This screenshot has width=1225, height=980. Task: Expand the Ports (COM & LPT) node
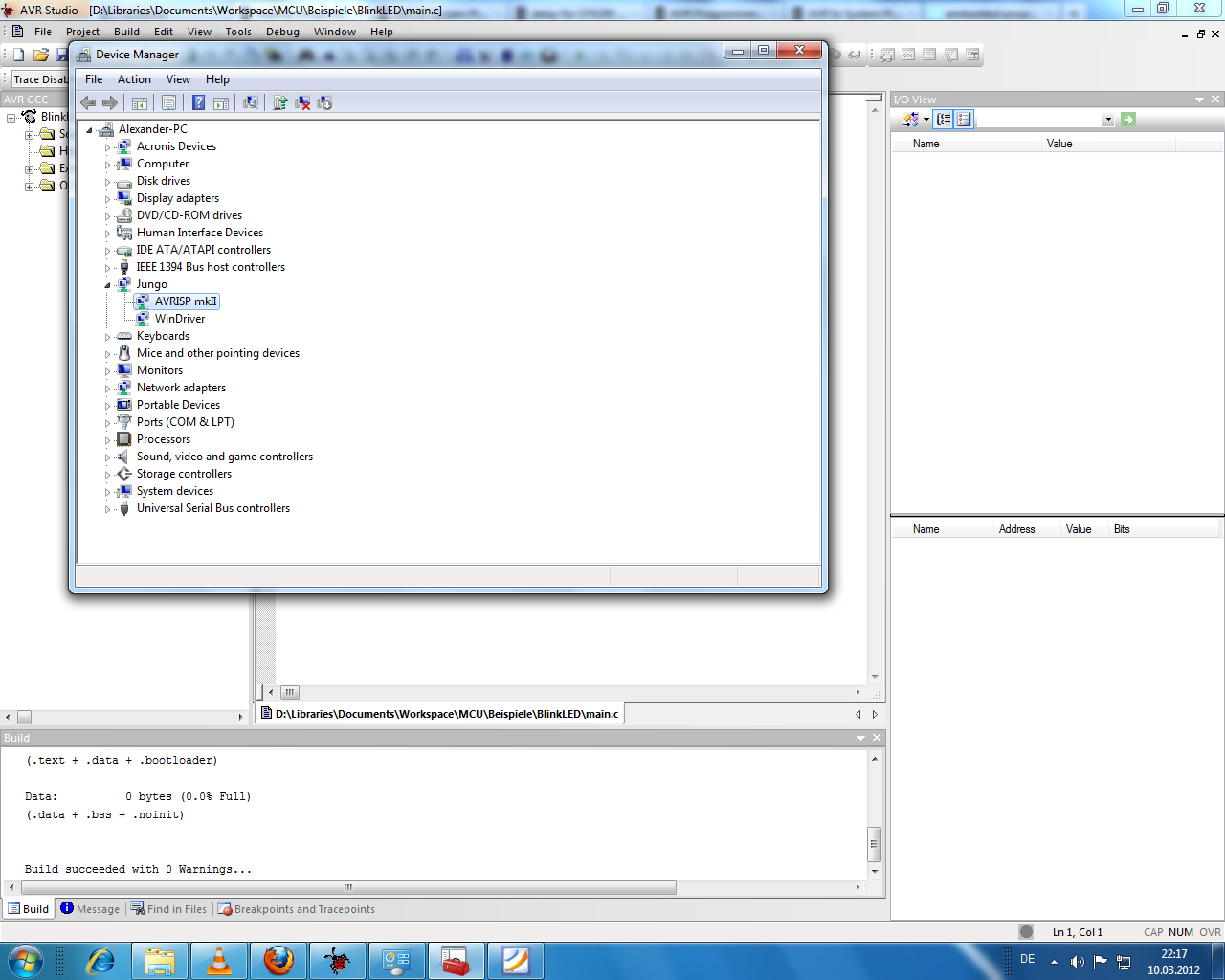108,423
